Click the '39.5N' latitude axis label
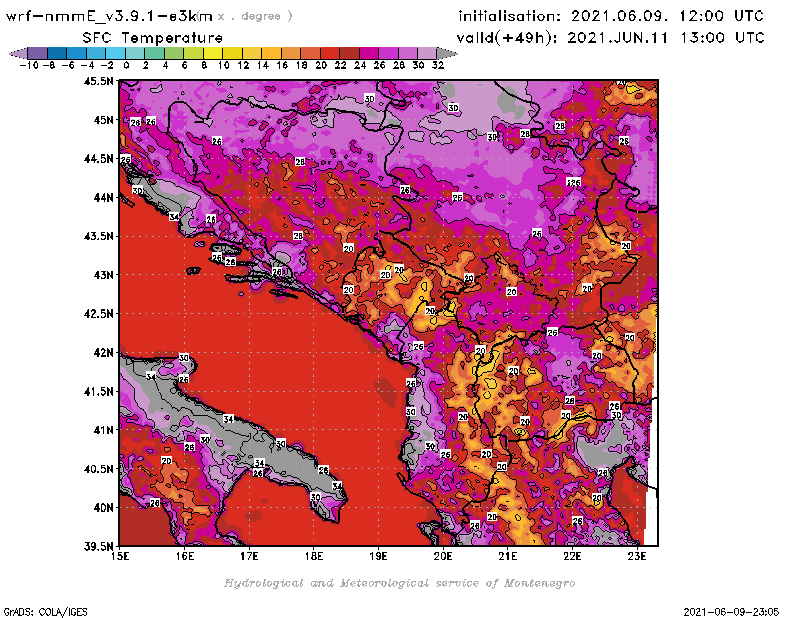 click(98, 546)
